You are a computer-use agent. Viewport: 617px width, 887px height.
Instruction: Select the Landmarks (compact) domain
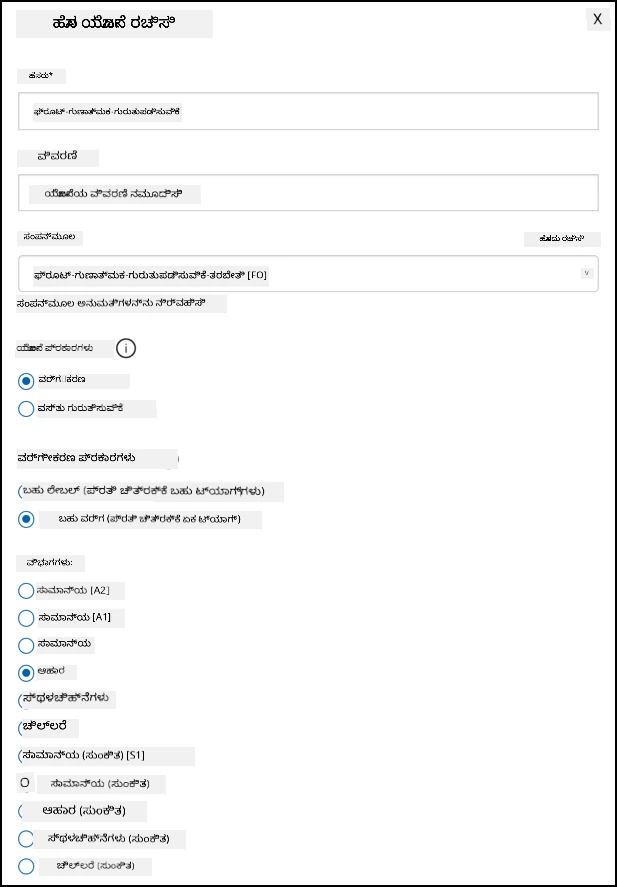26,839
